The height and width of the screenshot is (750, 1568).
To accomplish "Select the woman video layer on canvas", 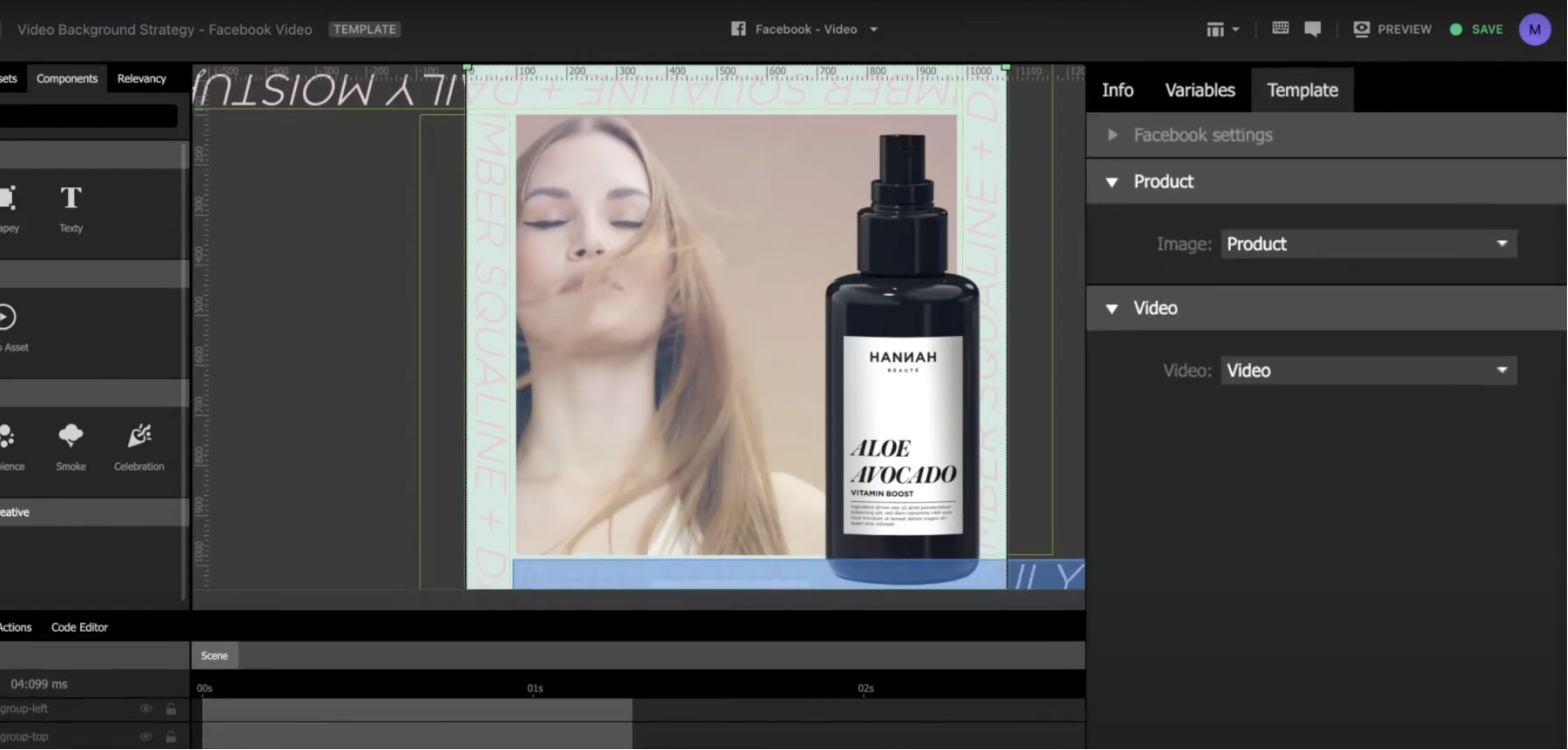I will [x=670, y=335].
